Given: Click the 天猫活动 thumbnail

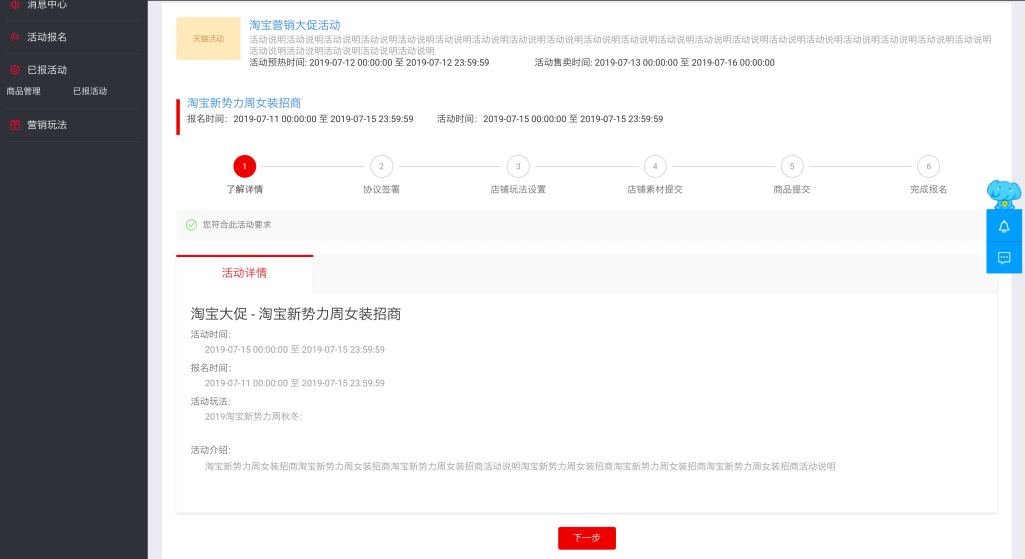Looking at the screenshot, I should coord(208,39).
